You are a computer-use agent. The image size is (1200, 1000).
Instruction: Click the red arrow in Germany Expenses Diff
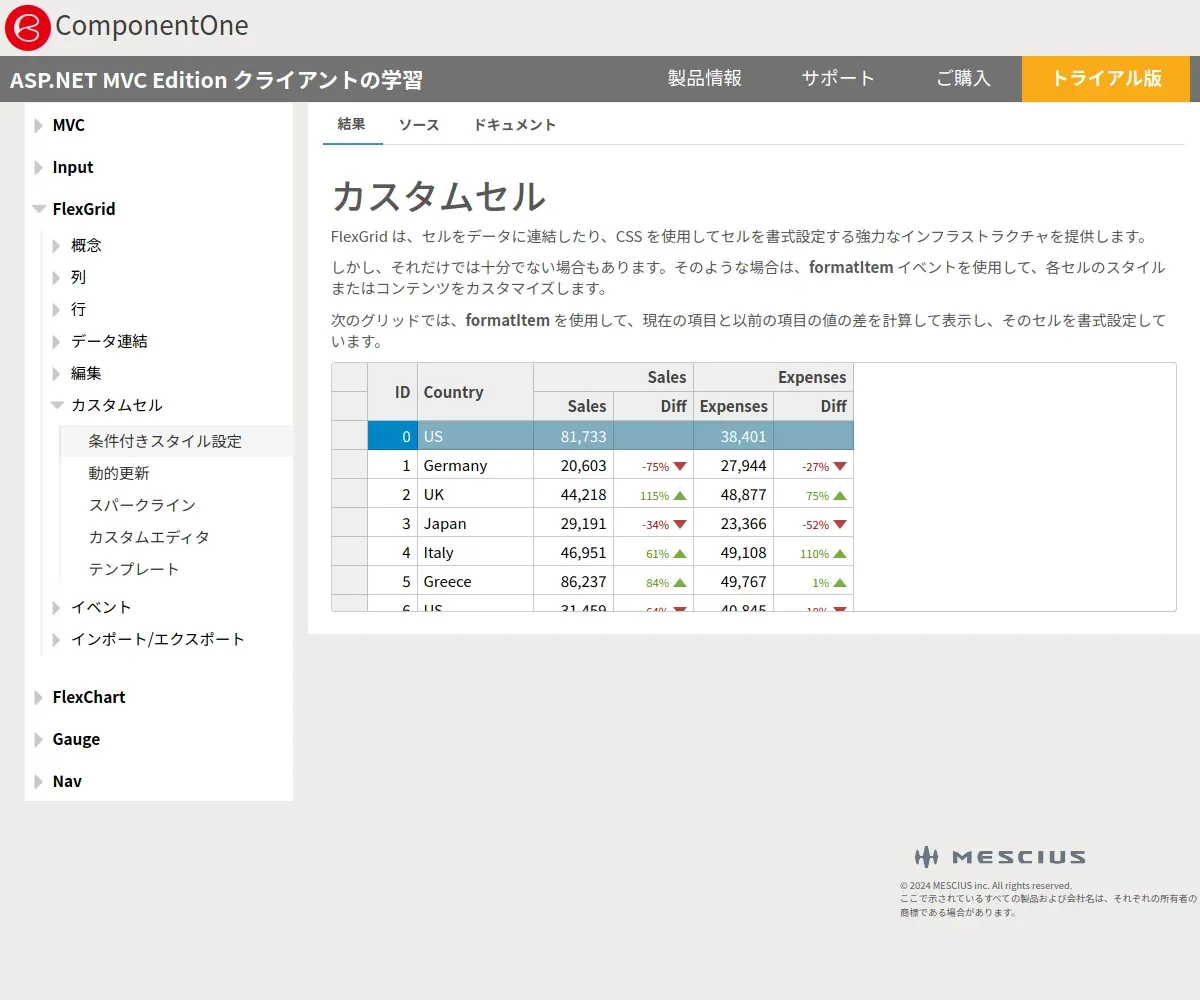point(840,466)
